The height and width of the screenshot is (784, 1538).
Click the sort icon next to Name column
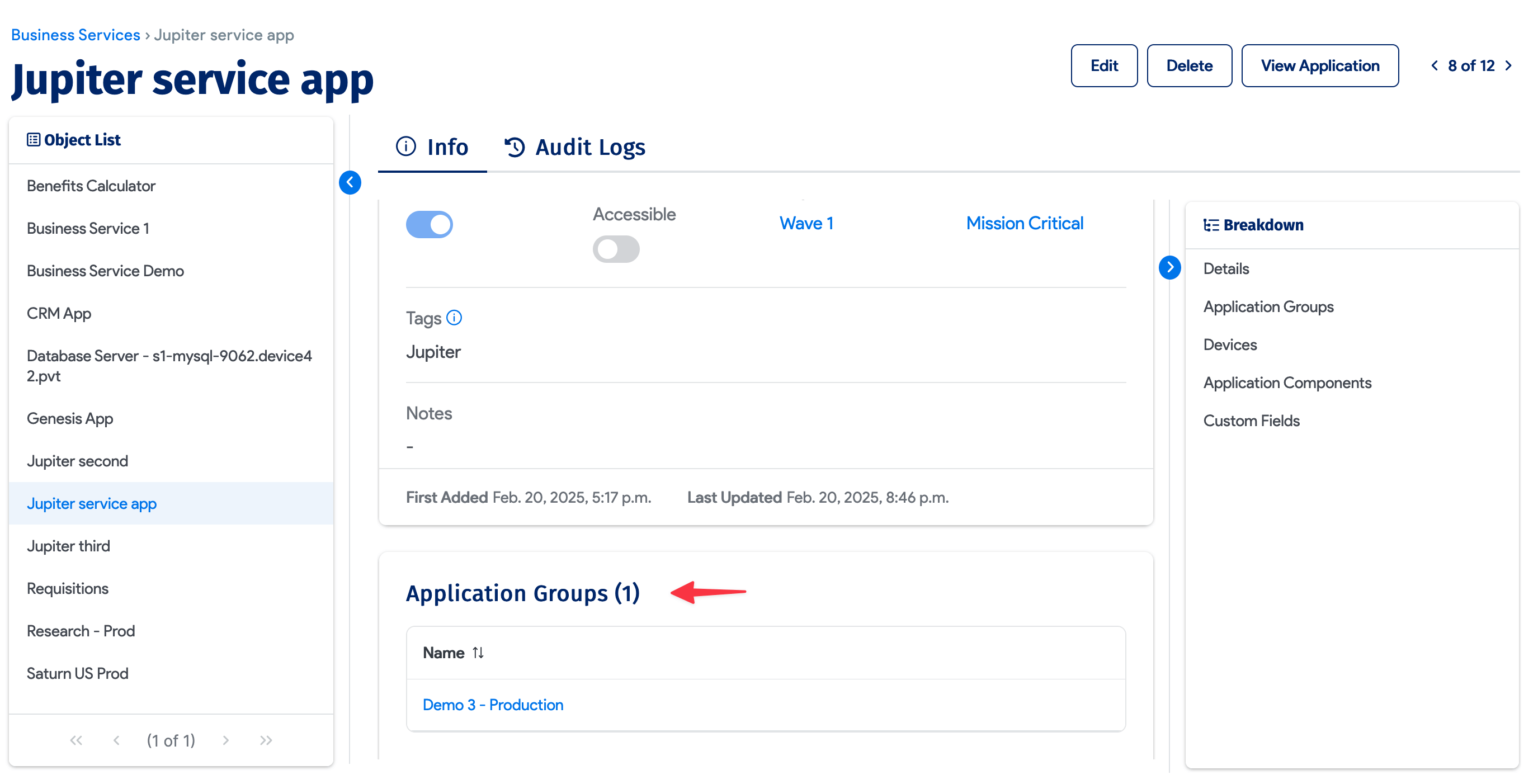(478, 653)
